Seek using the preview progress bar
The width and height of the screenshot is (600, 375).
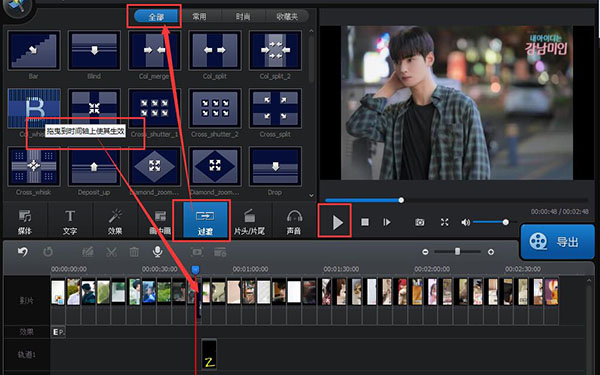coord(456,200)
